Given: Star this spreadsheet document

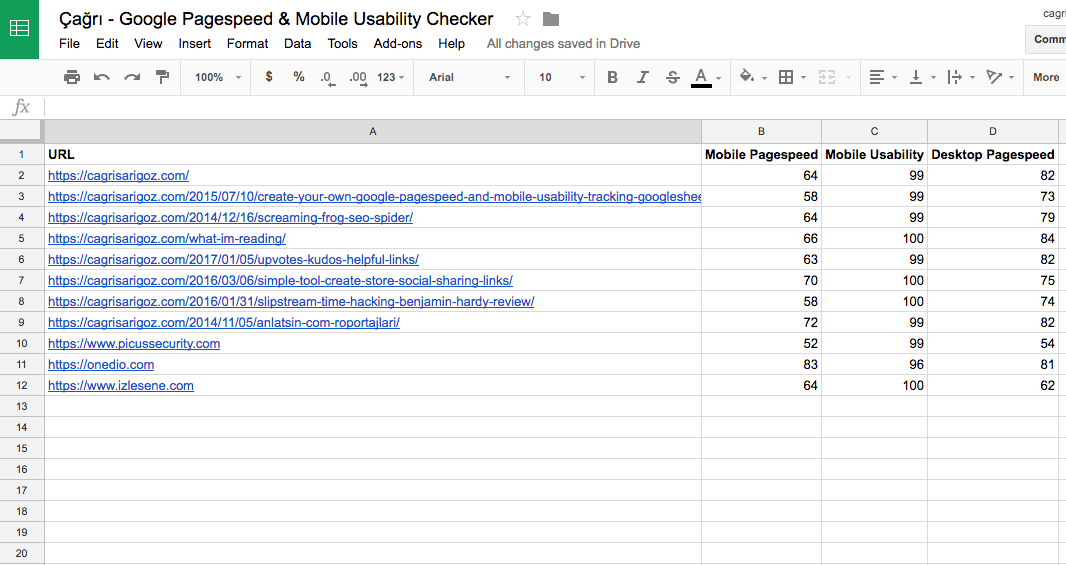Looking at the screenshot, I should (523, 19).
